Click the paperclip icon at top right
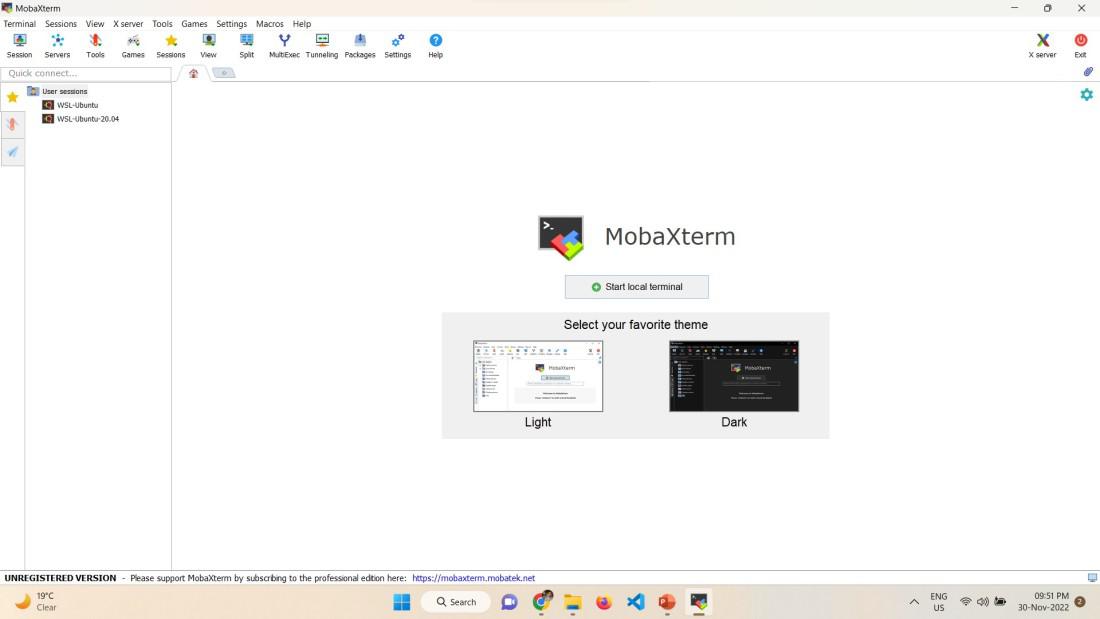This screenshot has height=619, width=1100. click(x=1088, y=72)
